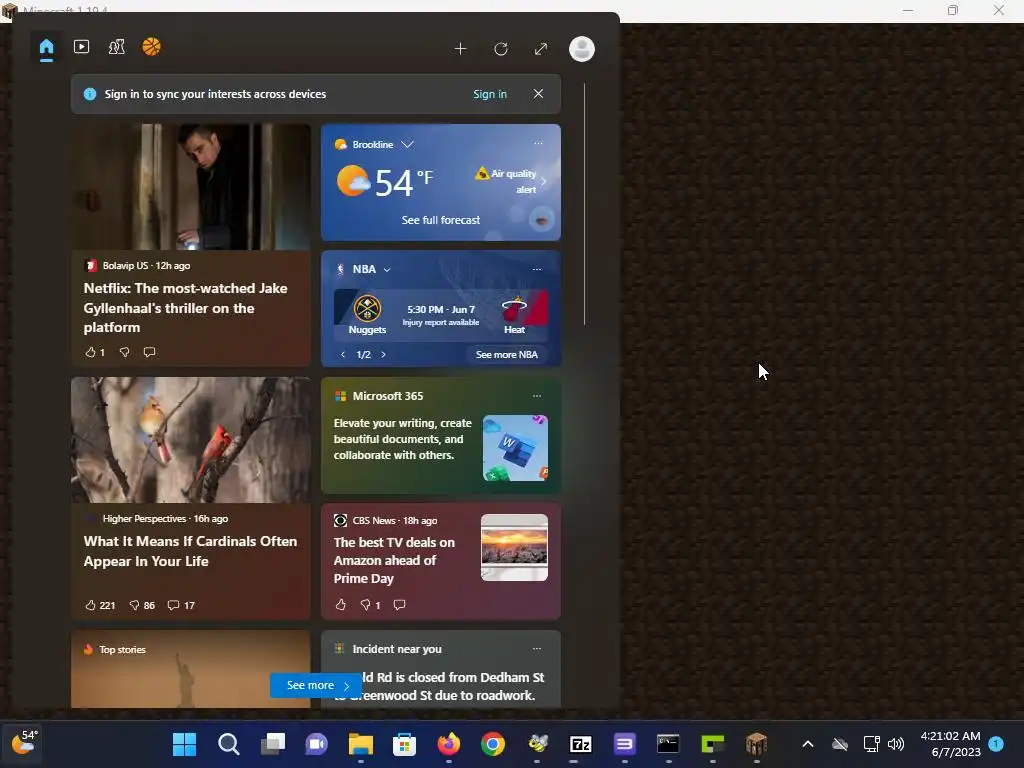Click the Sign in link
This screenshot has width=1024, height=768.
(x=490, y=94)
